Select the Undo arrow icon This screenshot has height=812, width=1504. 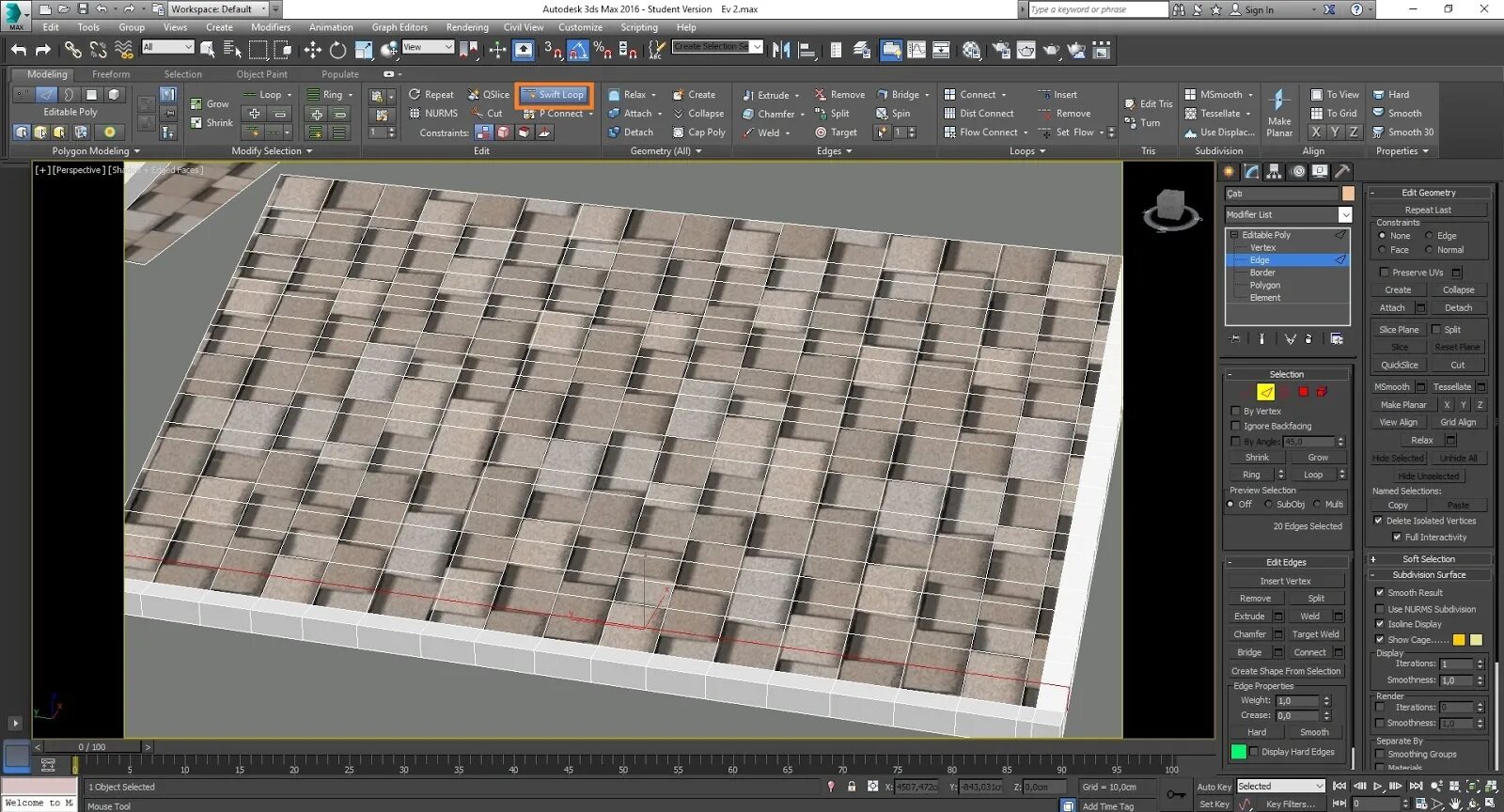tap(19, 50)
